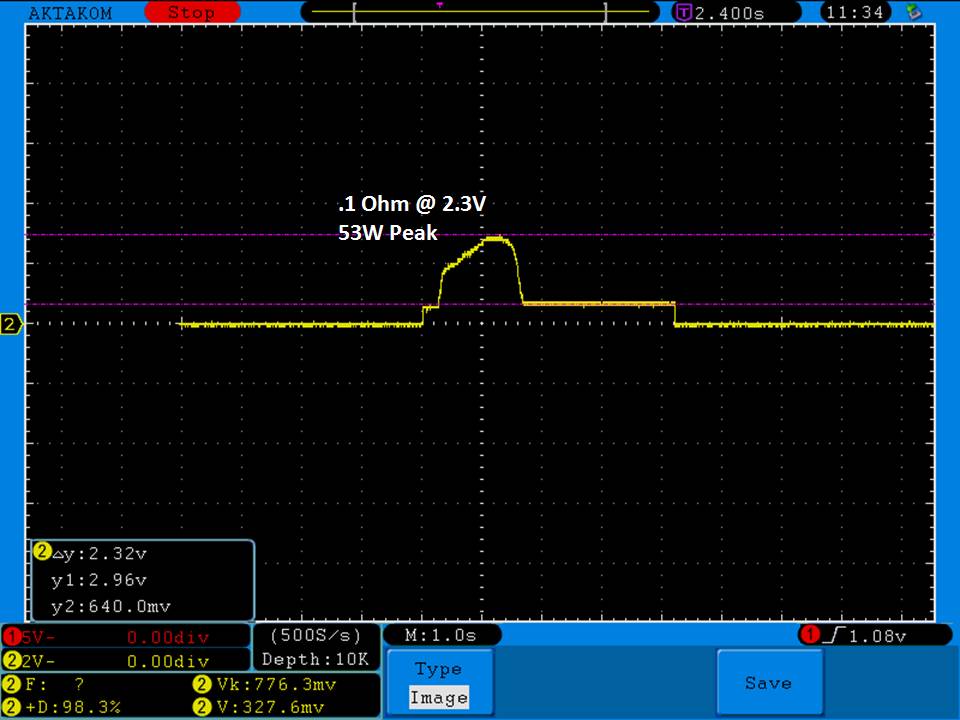Click the trigger edge icon beside 1.08v
This screenshot has width=960, height=720.
coord(833,635)
